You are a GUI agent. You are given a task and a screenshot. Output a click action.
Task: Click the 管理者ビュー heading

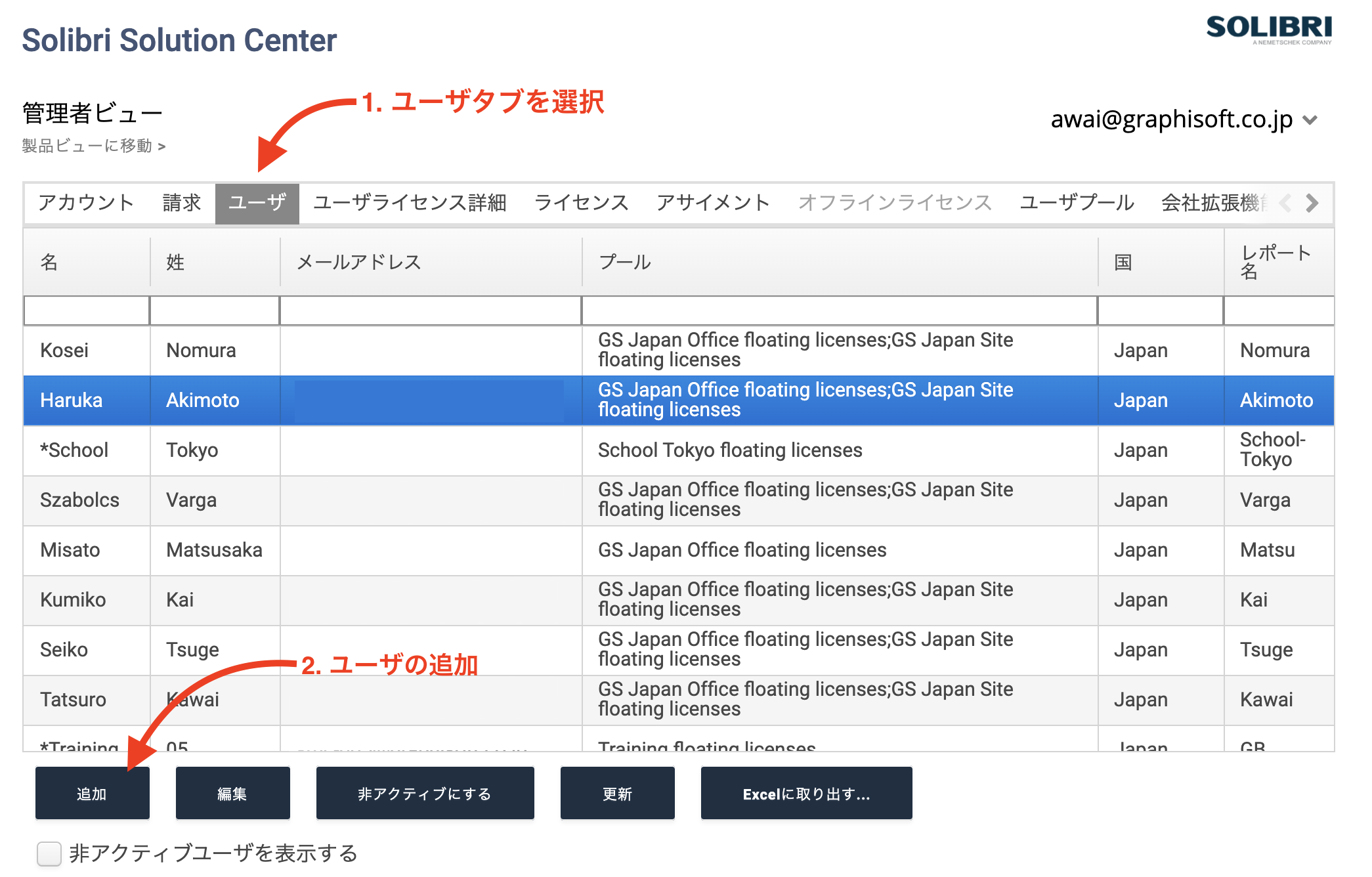tap(92, 114)
